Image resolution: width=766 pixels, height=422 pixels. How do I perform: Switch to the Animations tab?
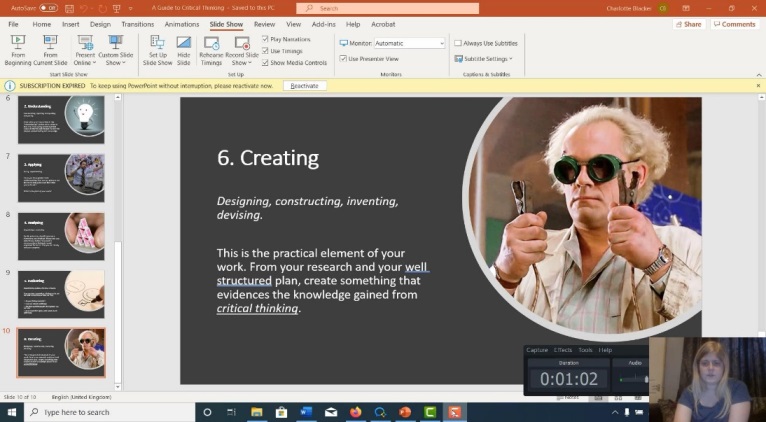(181, 24)
